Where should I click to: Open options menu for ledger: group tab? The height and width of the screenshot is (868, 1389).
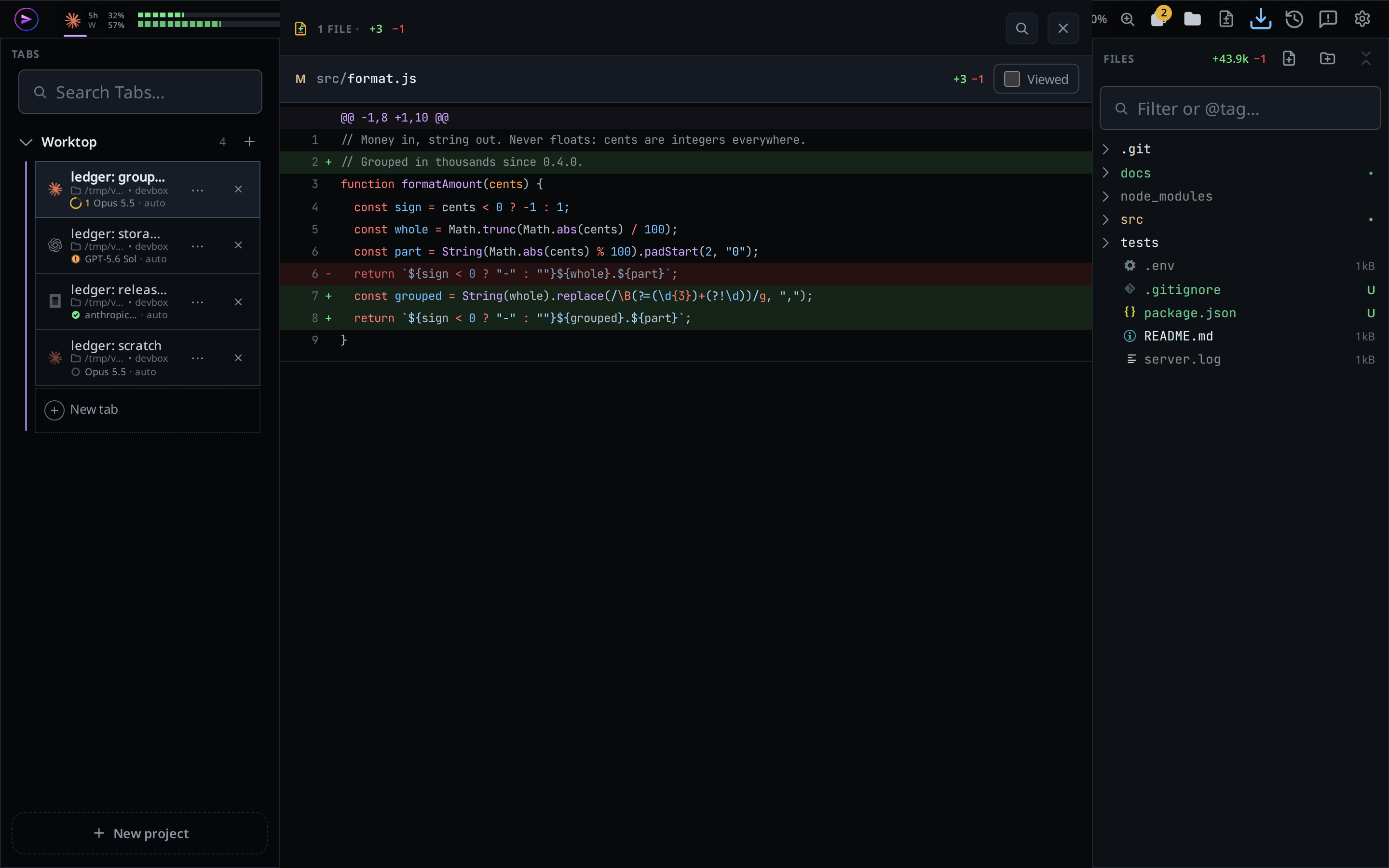click(x=197, y=190)
